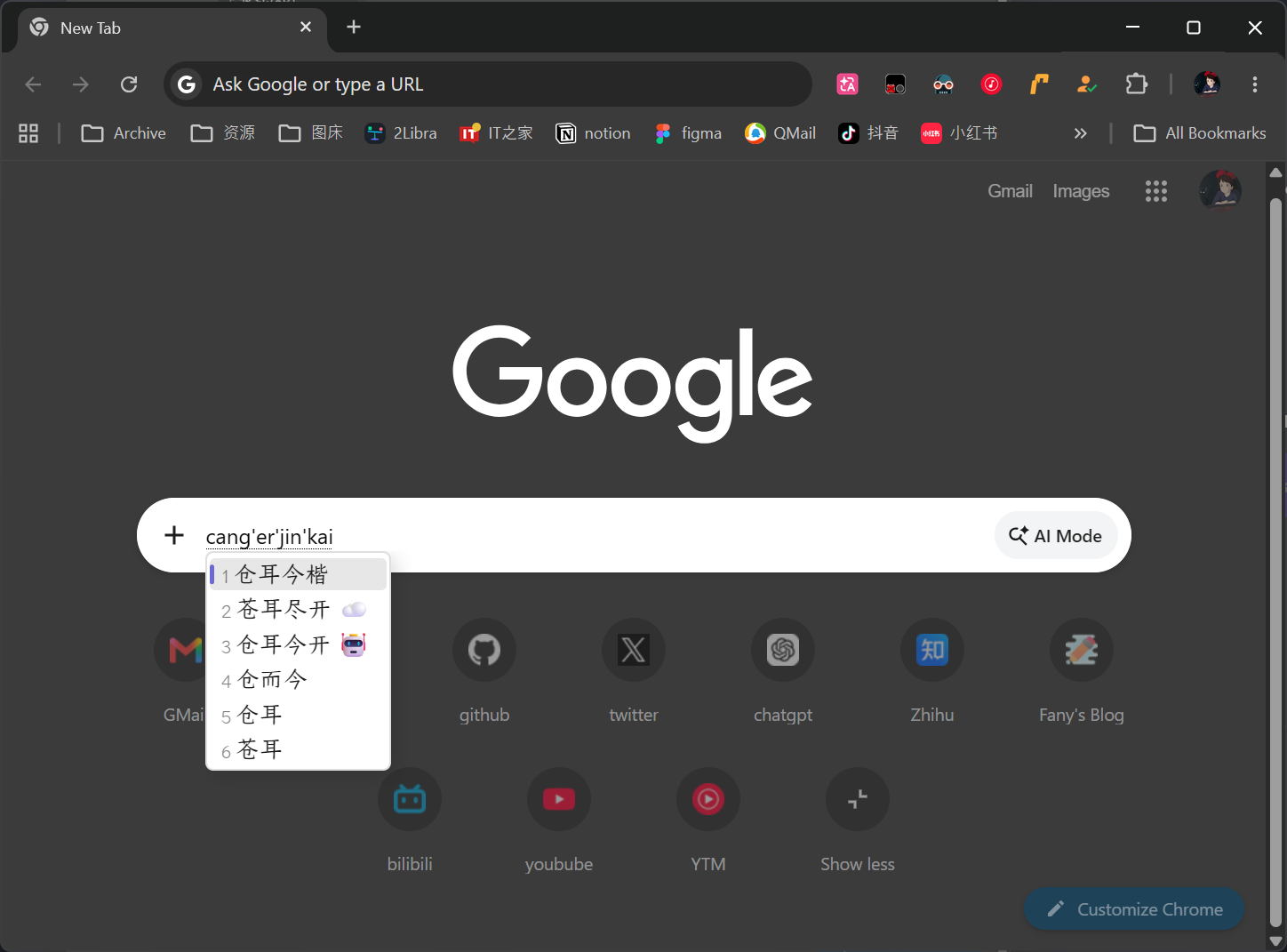This screenshot has width=1287, height=952.
Task: Click the red music extension icon
Action: 992,84
